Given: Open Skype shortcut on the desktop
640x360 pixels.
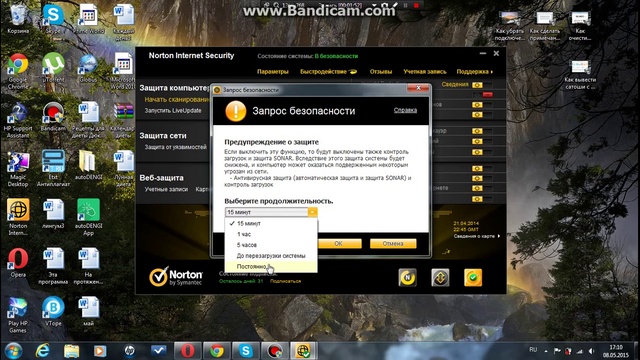Looking at the screenshot, I should pyautogui.click(x=53, y=19).
